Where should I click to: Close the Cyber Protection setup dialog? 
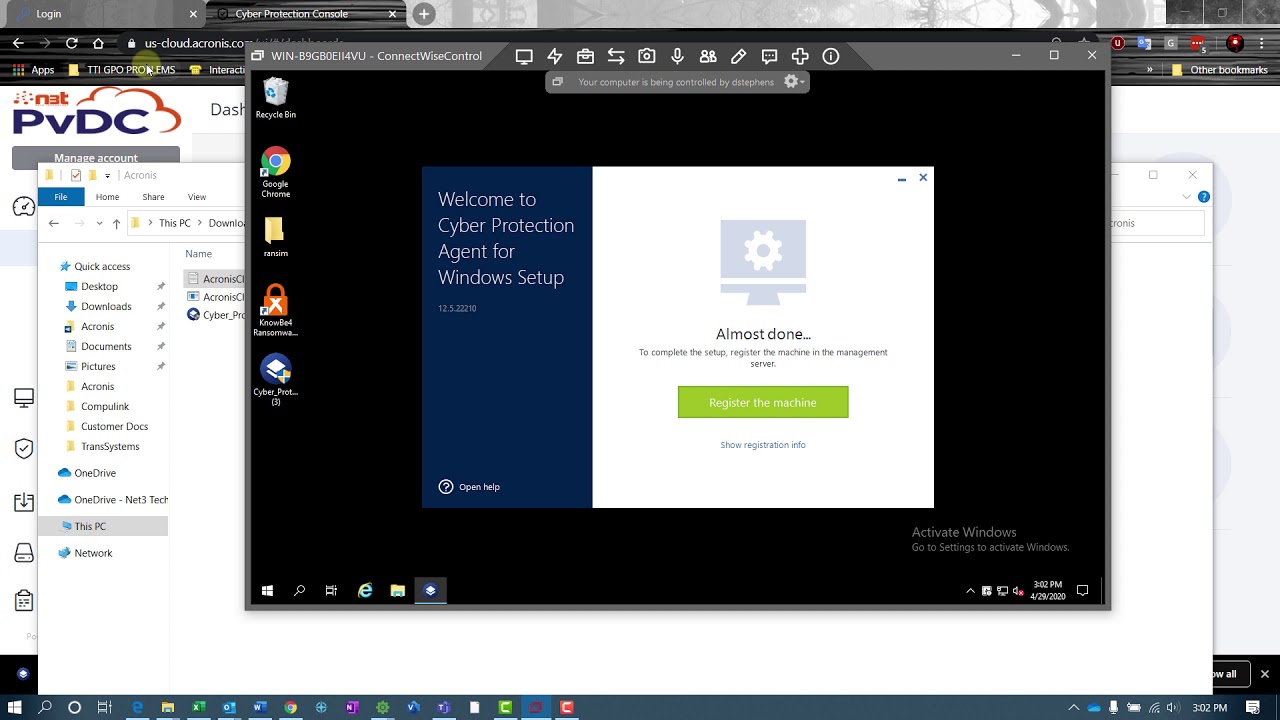[x=923, y=177]
